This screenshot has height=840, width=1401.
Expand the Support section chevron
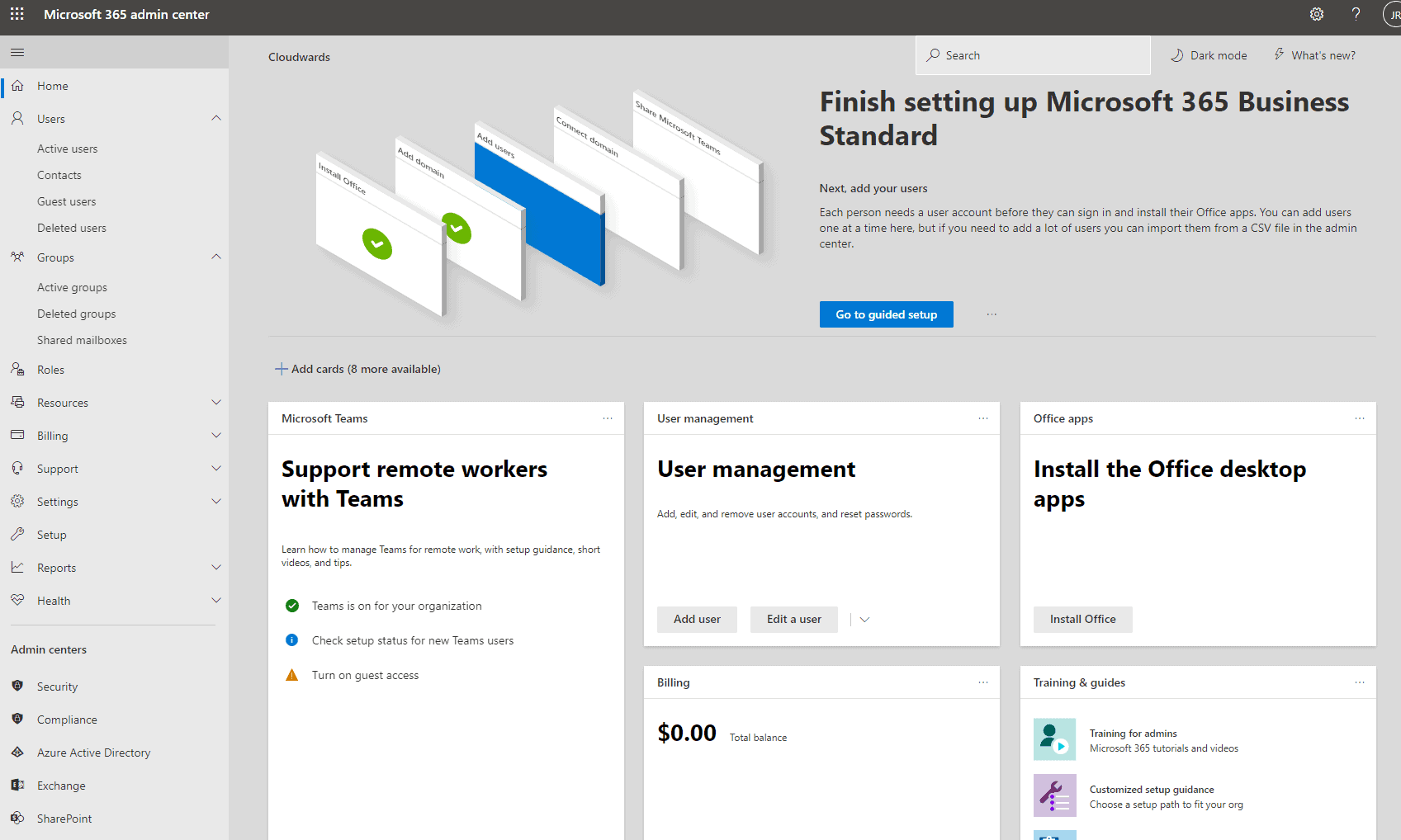coord(216,469)
